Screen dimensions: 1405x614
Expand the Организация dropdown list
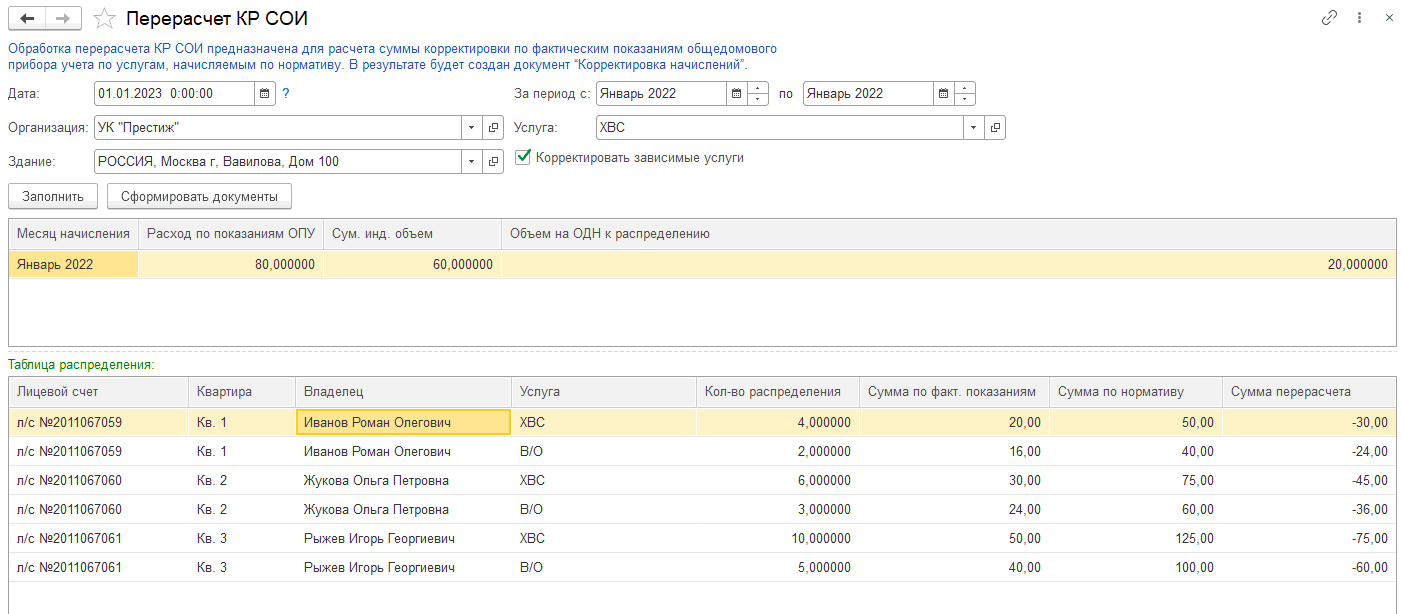coord(472,128)
